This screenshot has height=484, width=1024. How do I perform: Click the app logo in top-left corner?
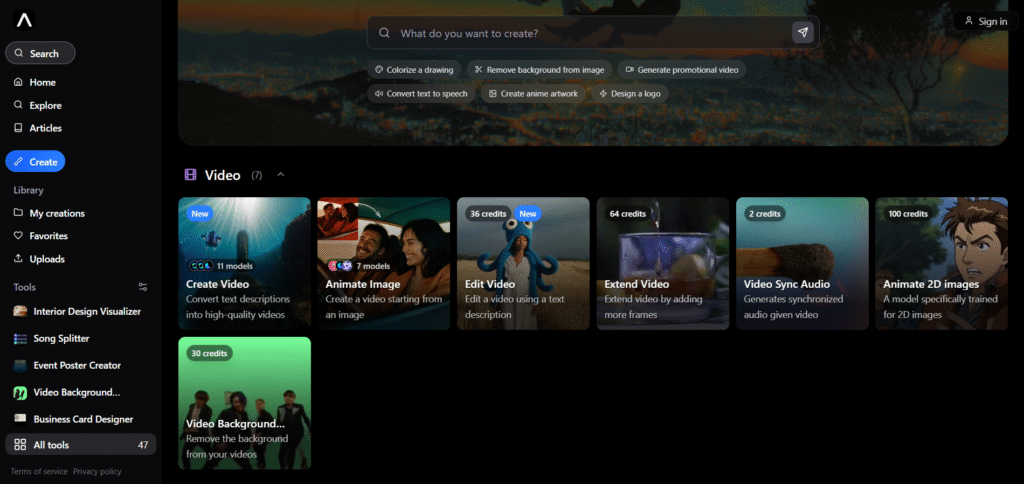tap(24, 19)
